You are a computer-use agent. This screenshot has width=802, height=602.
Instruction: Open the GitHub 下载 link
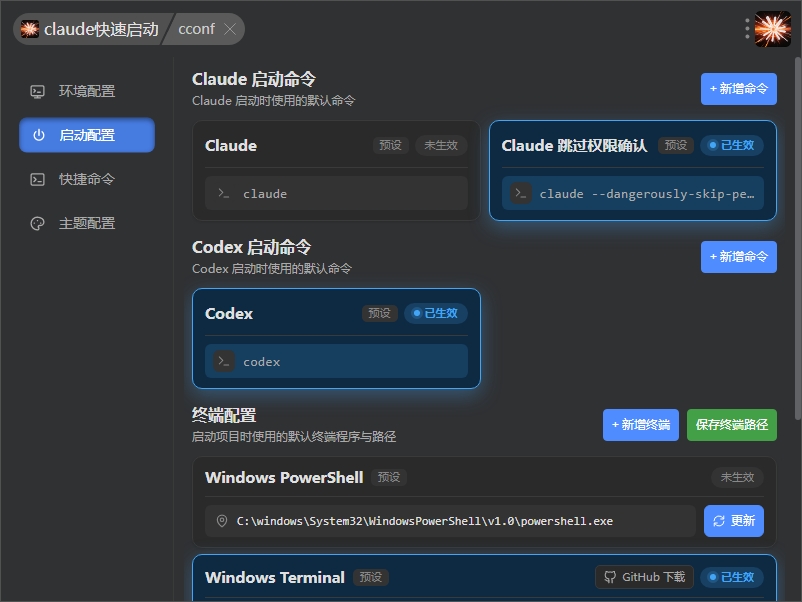tap(644, 577)
